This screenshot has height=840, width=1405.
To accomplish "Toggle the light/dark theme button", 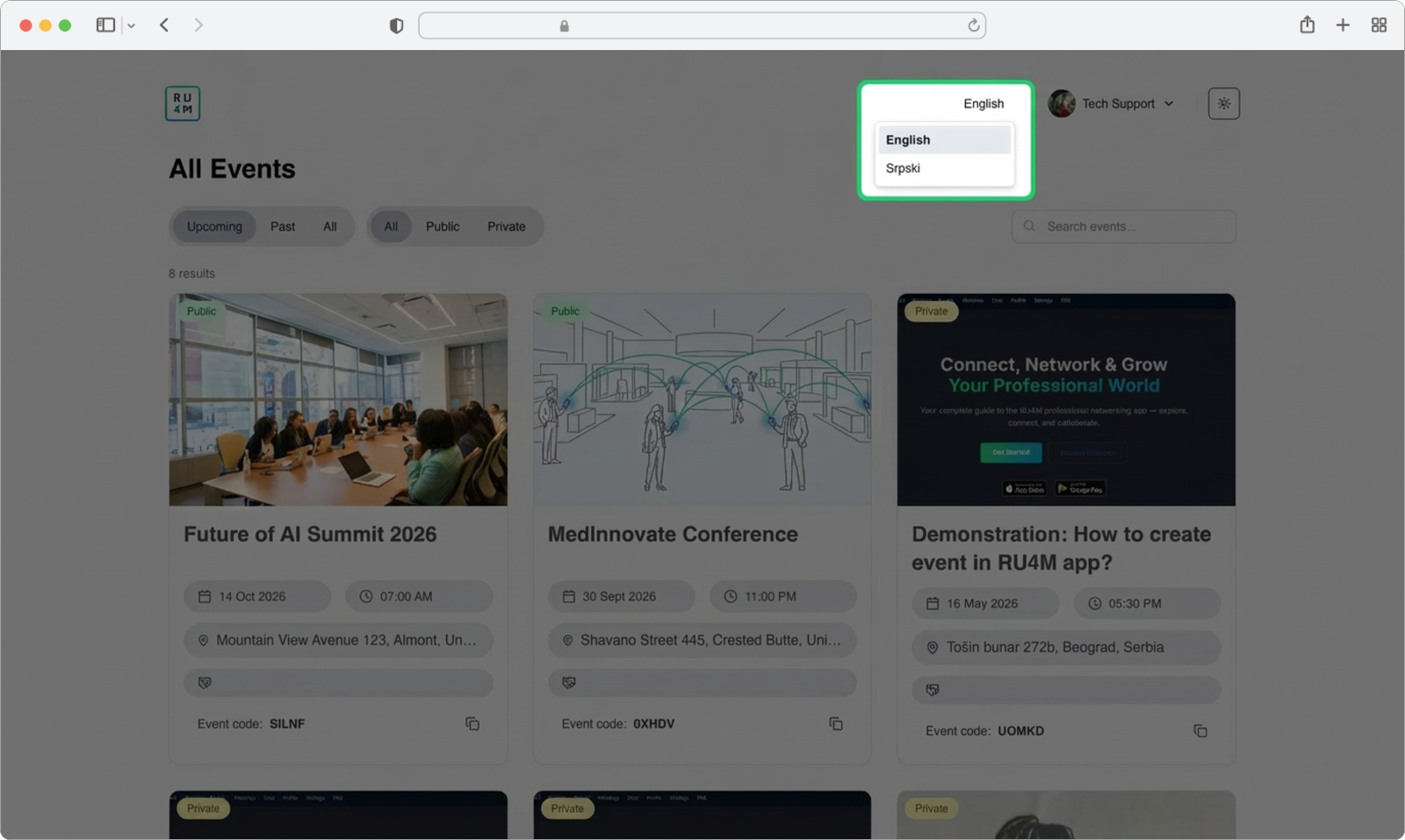I will 1223,104.
